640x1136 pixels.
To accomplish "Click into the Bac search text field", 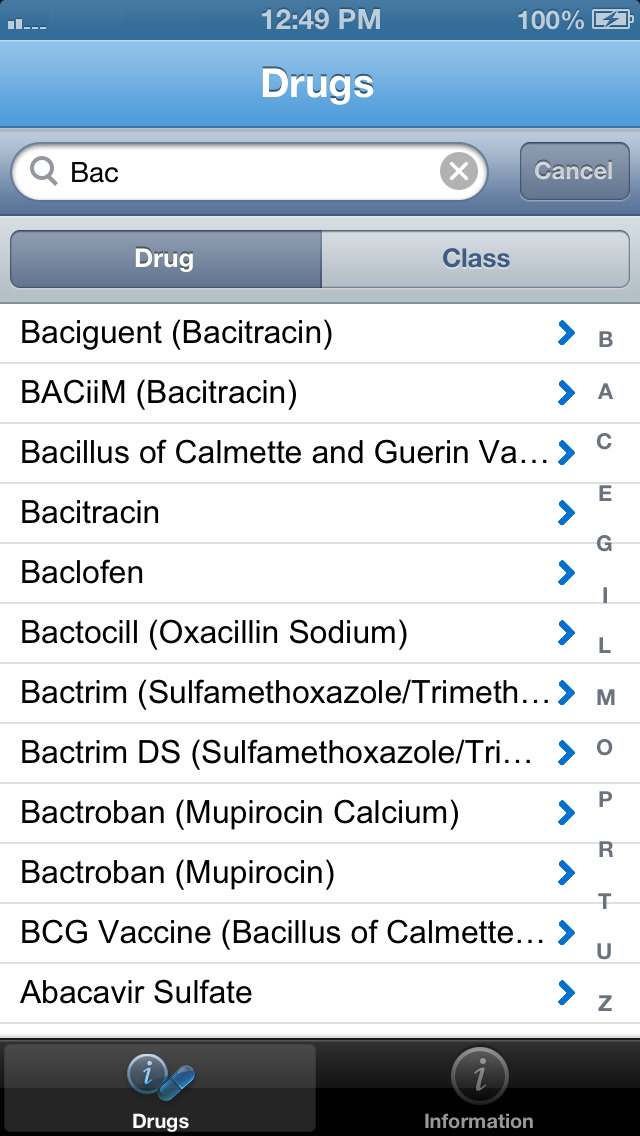I will [x=250, y=172].
